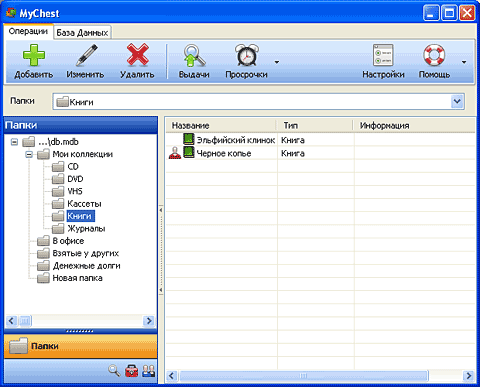Click the Информация column header
This screenshot has height=387, width=480.
tap(414, 126)
